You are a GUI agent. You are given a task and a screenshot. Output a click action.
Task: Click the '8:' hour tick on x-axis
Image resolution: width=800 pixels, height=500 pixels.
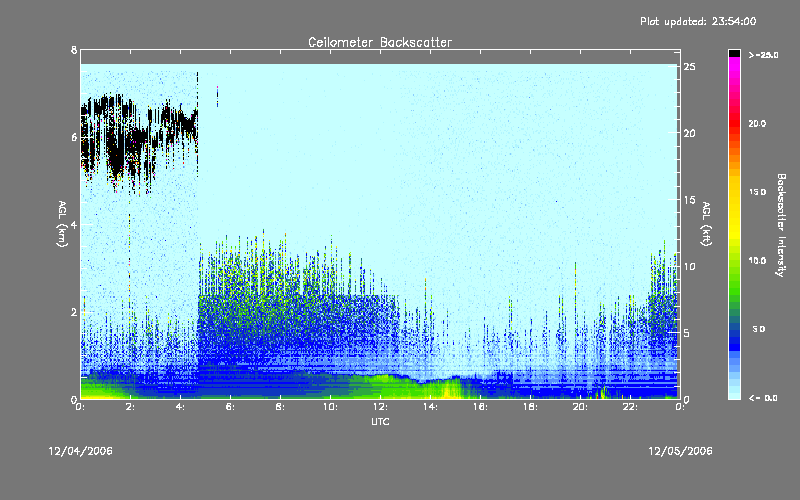tap(281, 407)
